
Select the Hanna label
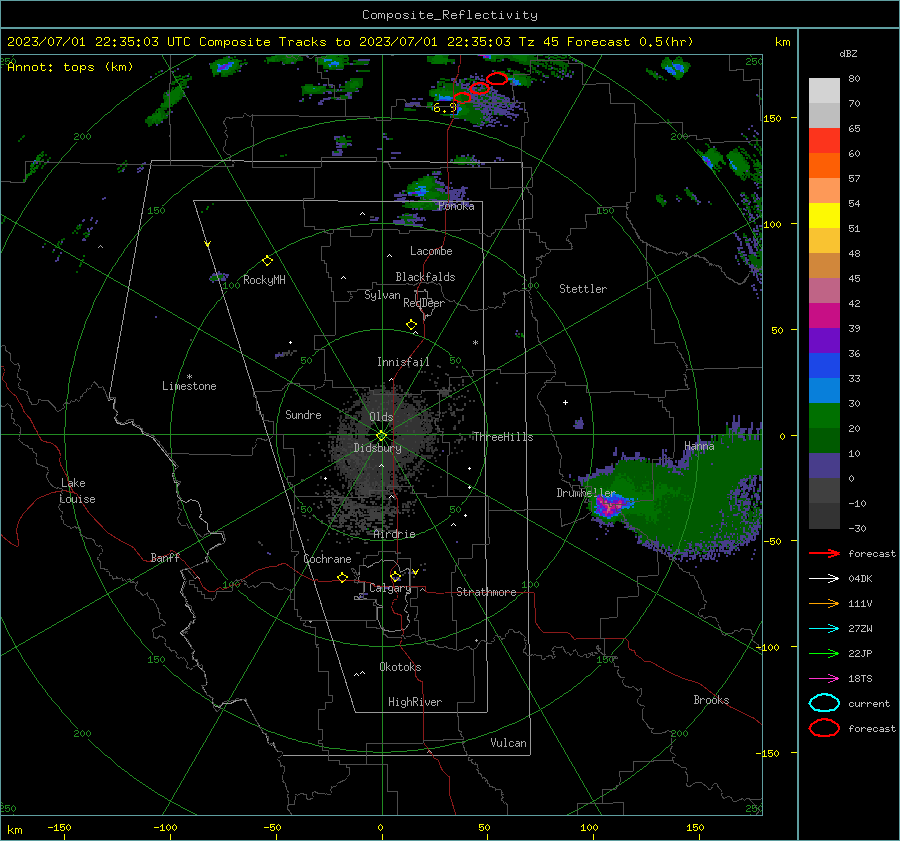[x=699, y=446]
